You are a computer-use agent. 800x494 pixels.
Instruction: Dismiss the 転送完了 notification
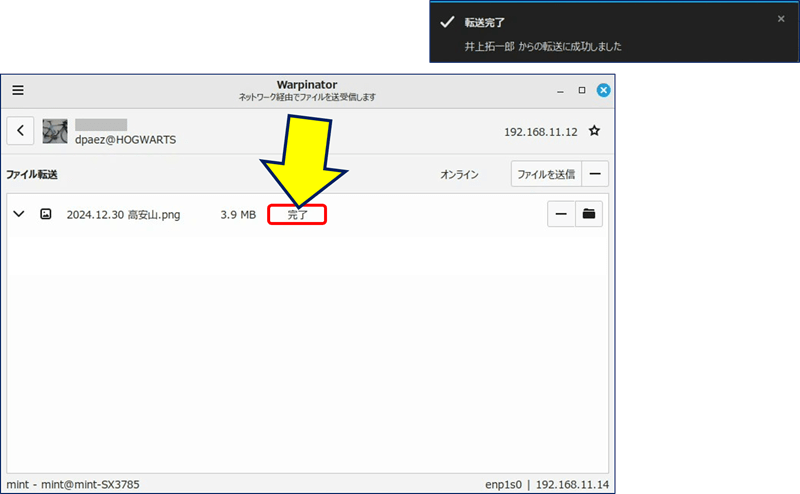[781, 19]
